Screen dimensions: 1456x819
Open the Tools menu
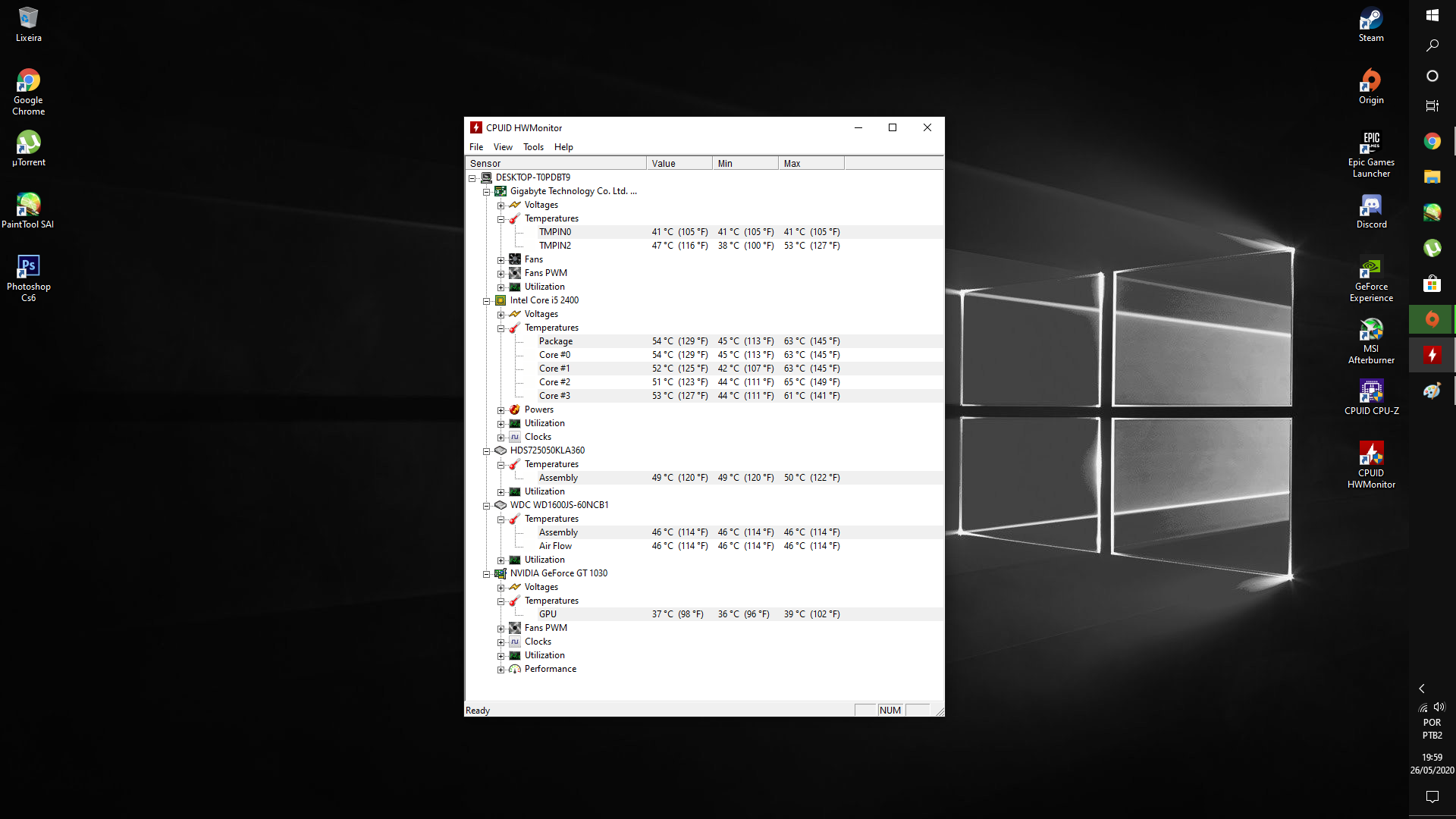point(533,147)
